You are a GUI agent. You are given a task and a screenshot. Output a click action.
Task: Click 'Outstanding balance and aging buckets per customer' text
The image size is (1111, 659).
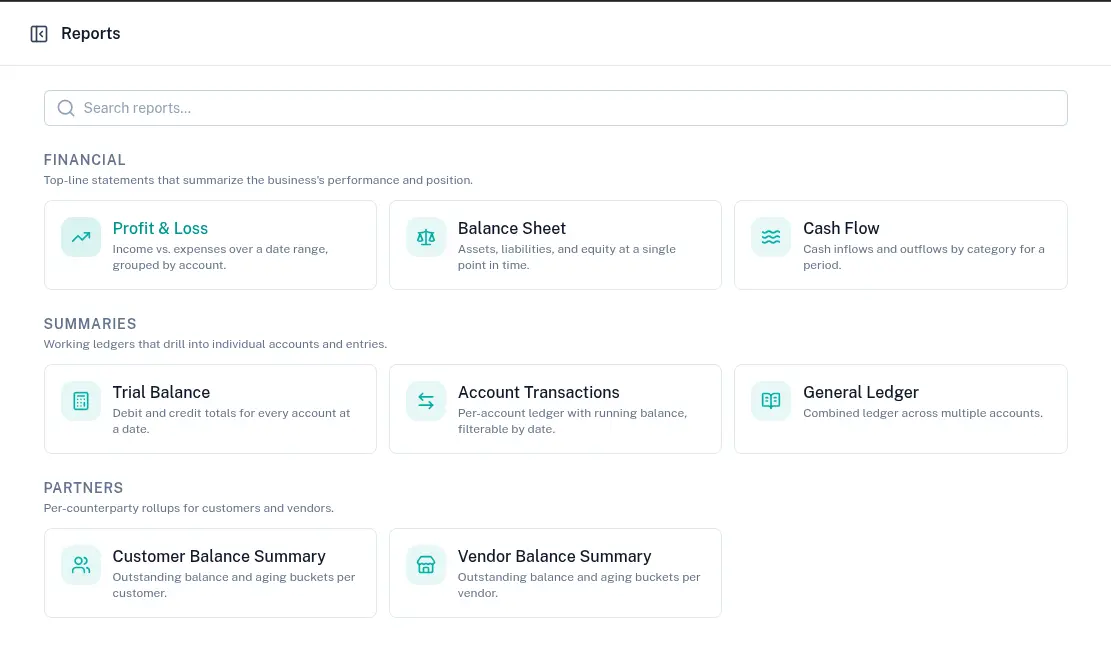(x=234, y=585)
